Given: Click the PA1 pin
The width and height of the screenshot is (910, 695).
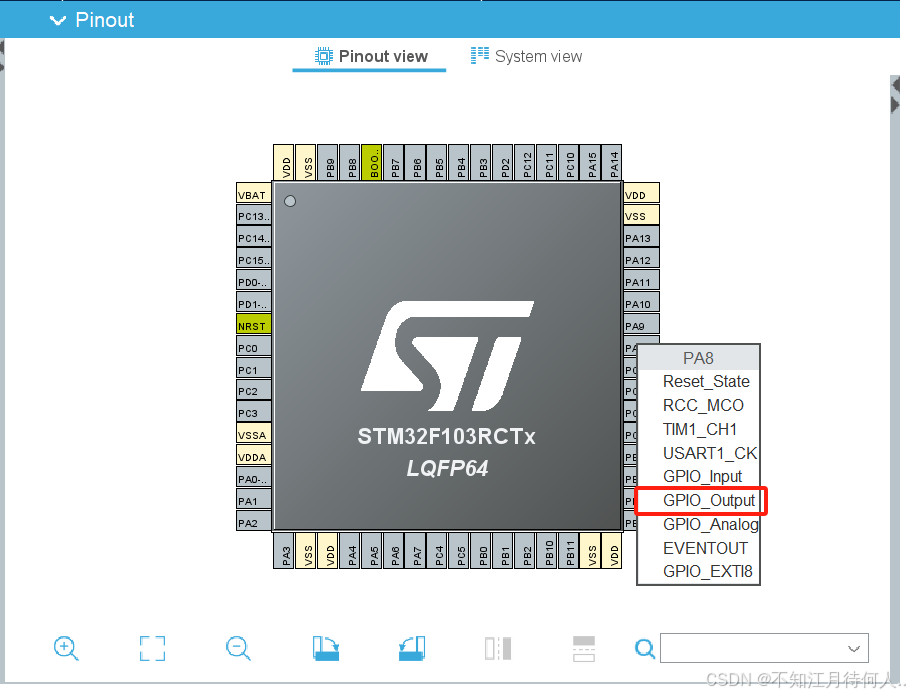Looking at the screenshot, I should point(254,499).
